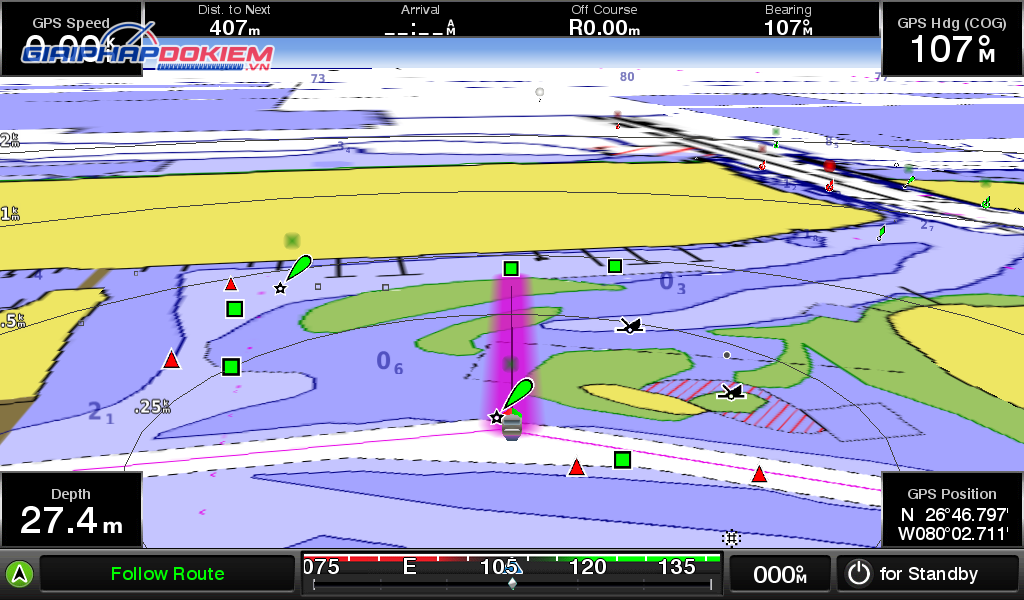This screenshot has width=1024, height=600.
Task: Select the Follow Route button
Action: pyautogui.click(x=167, y=574)
